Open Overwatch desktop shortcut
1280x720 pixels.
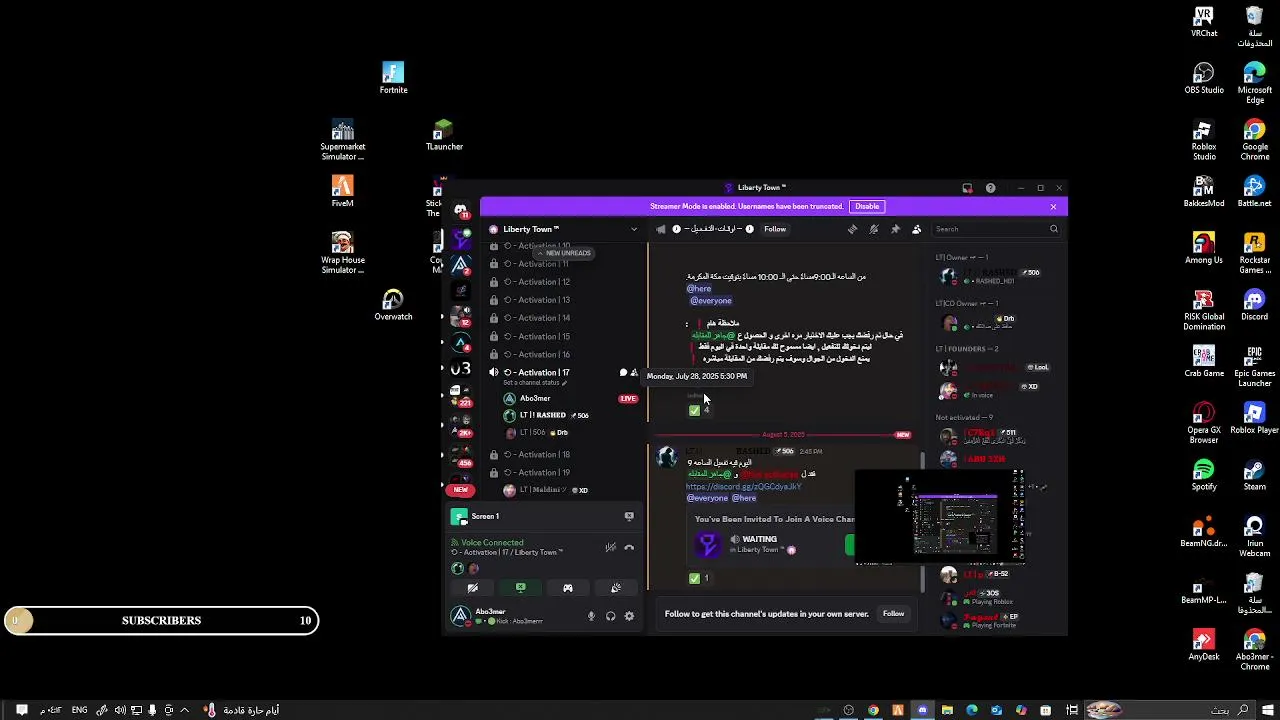coord(393,305)
